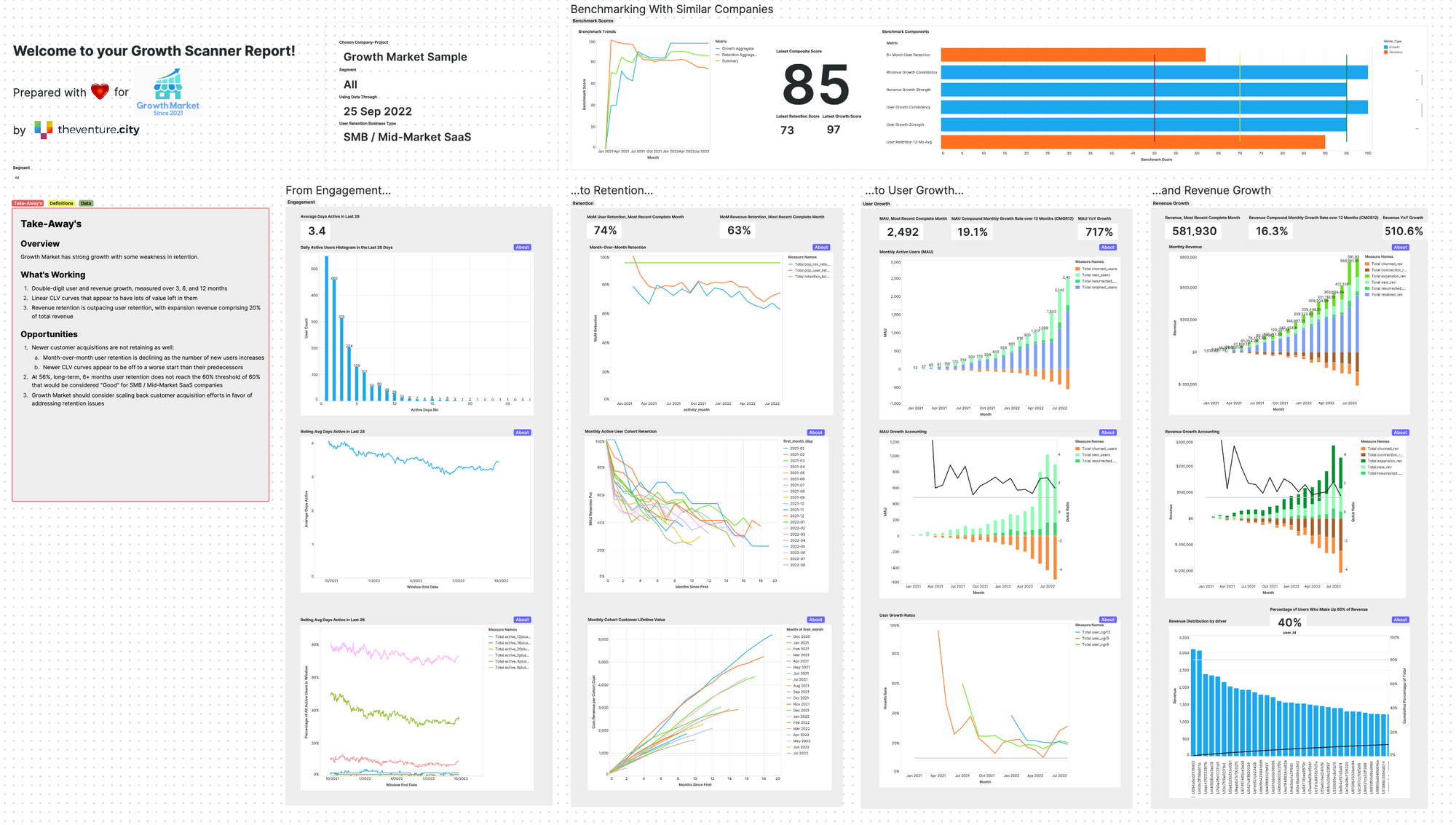Switch to the Data tab

pyautogui.click(x=86, y=203)
